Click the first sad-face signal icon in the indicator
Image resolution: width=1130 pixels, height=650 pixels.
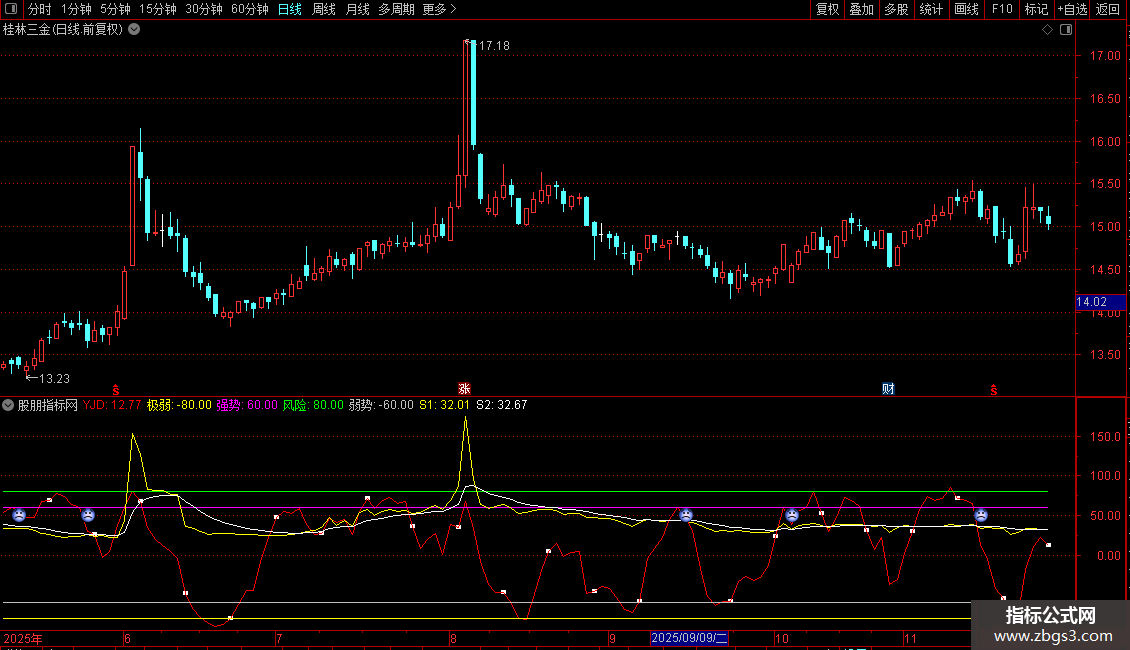(x=18, y=515)
